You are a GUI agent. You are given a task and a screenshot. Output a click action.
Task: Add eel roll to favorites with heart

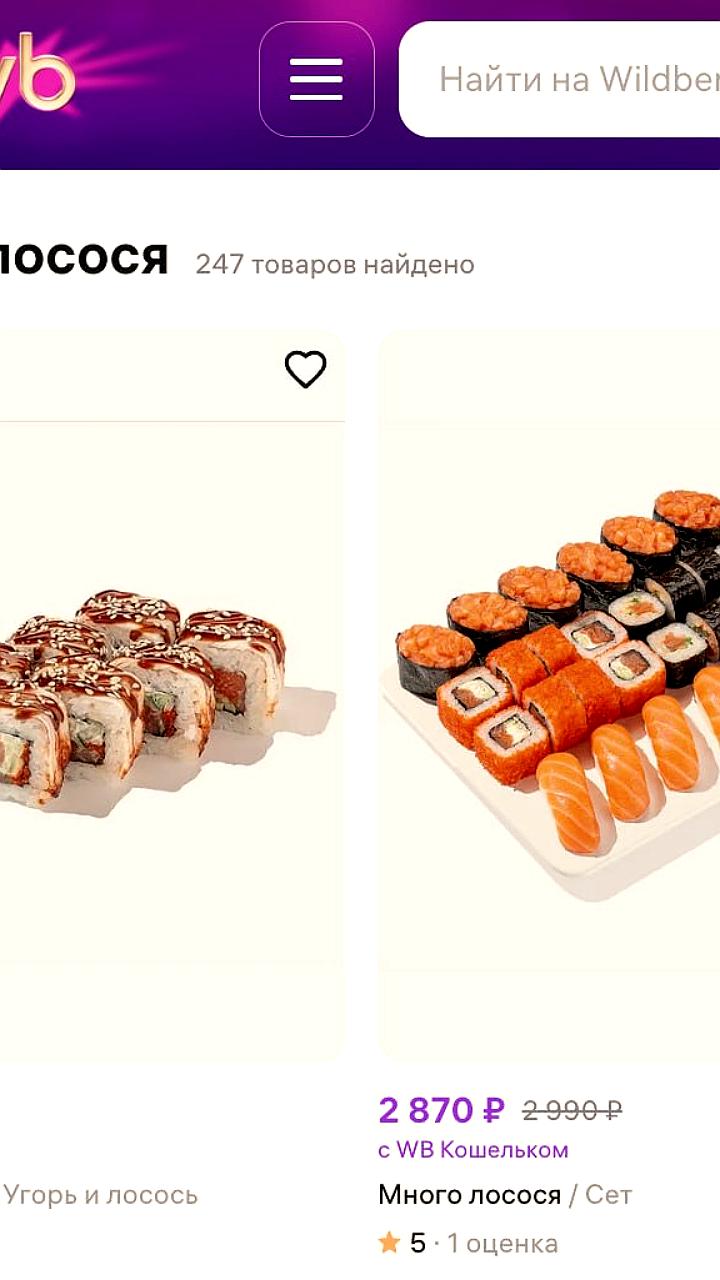(305, 369)
